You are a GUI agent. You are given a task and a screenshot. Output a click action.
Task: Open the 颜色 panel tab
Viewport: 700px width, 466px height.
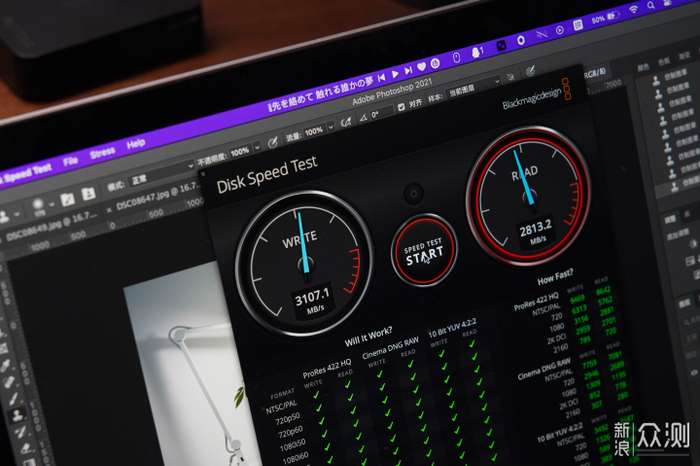pyautogui.click(x=643, y=67)
